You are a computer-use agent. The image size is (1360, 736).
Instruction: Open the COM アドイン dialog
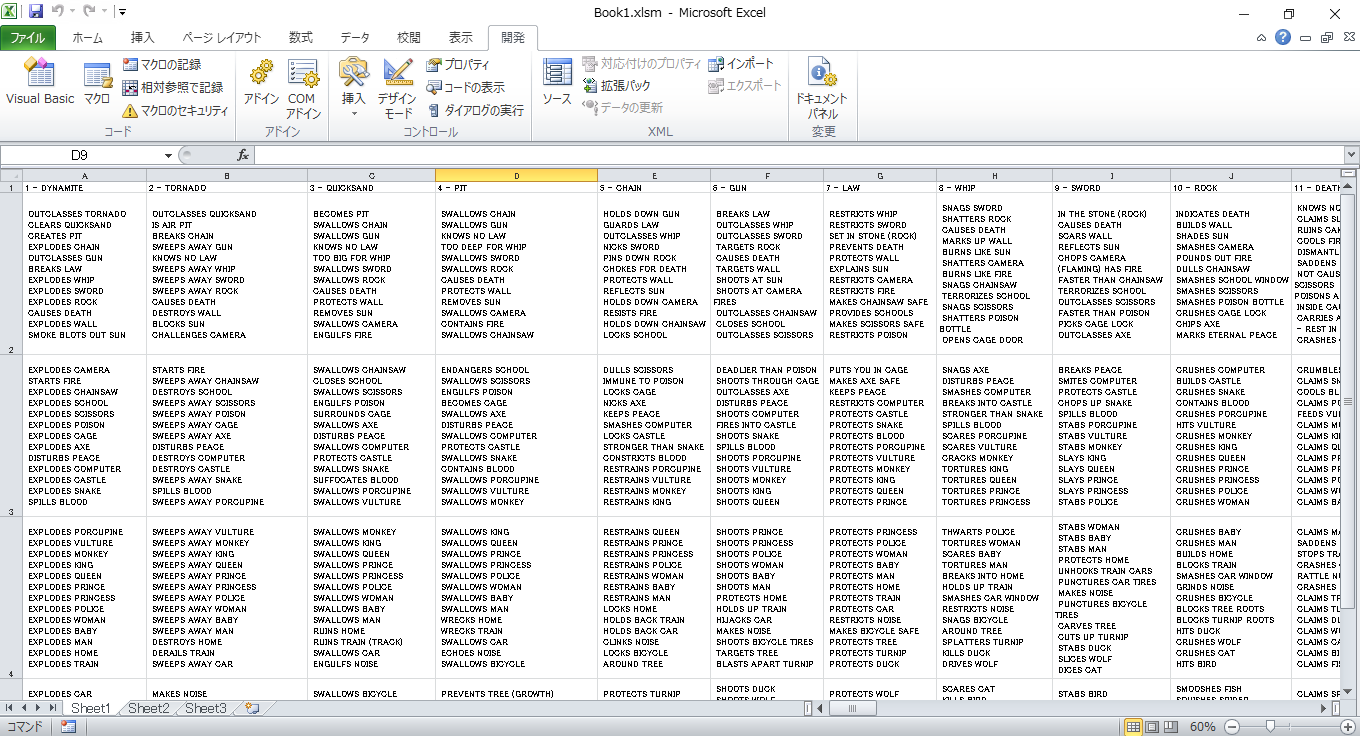[302, 88]
